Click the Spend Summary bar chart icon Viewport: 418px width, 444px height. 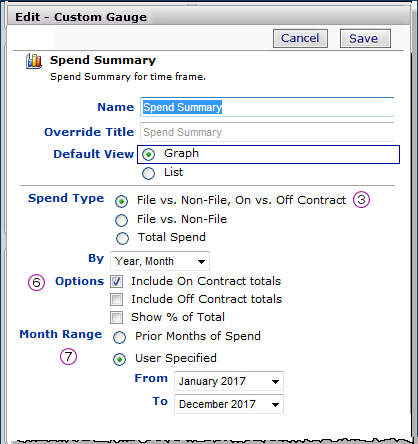point(34,61)
